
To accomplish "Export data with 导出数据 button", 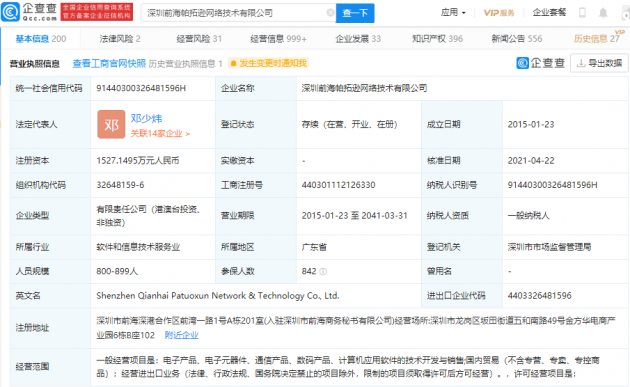I will 599,63.
